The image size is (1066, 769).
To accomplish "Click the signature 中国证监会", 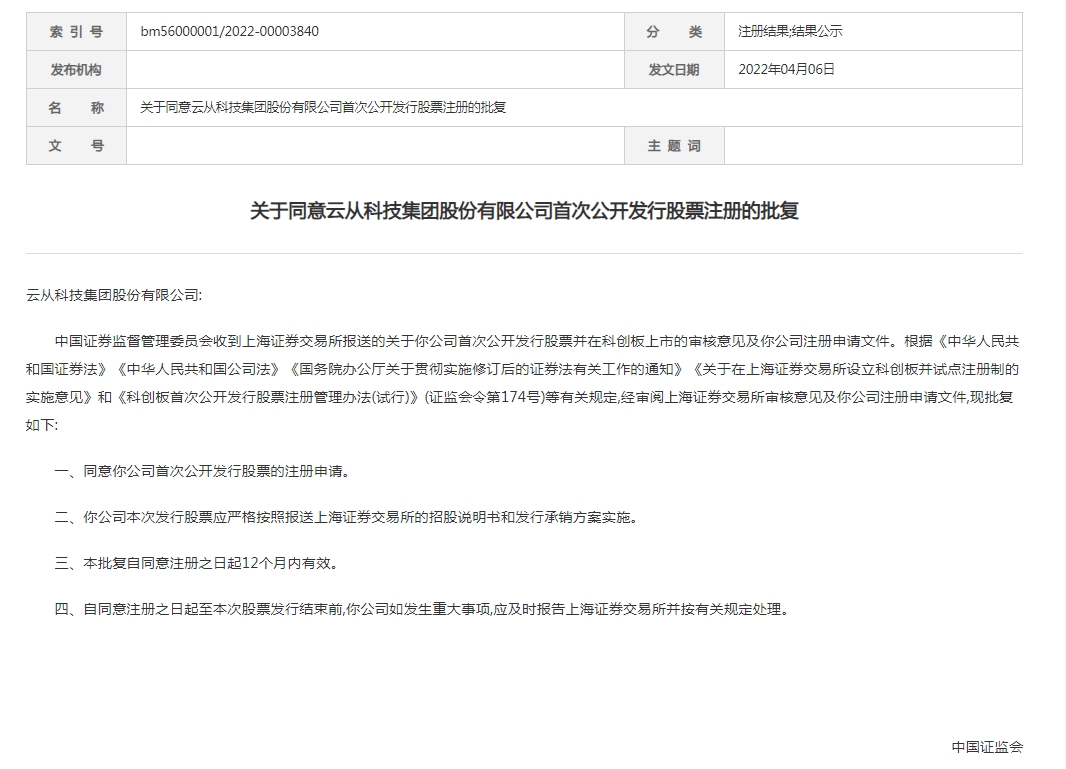I will click(987, 747).
